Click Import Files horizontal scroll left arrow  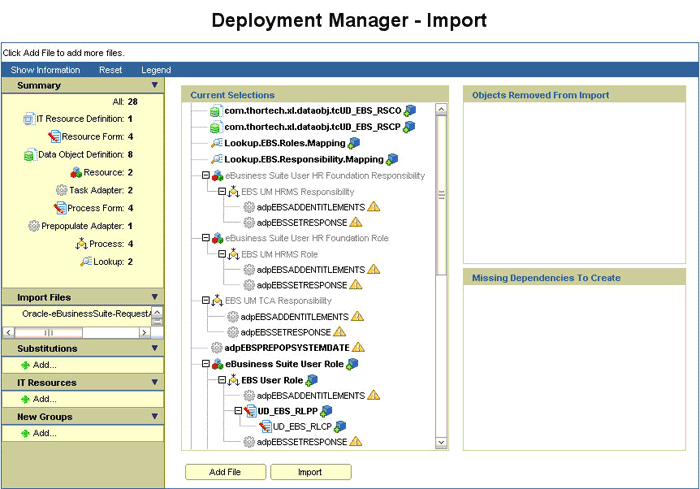pos(8,332)
